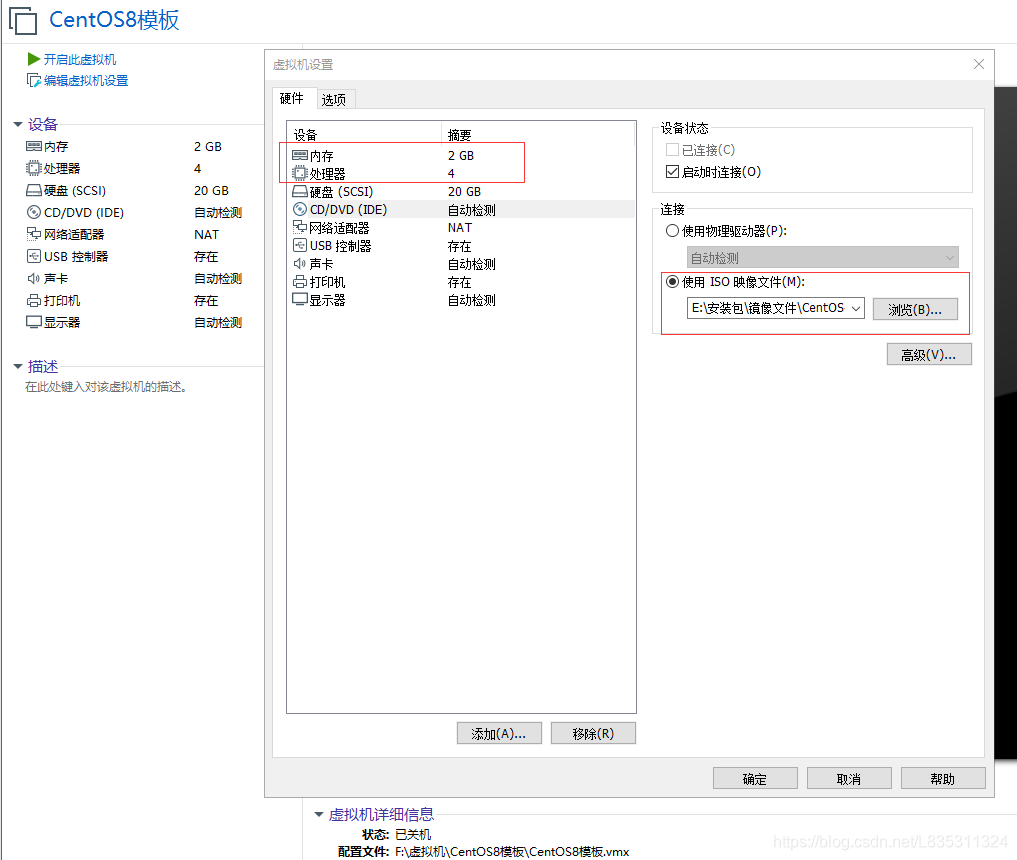The image size is (1017, 860).
Task: Select processor icon in left device panel
Action: tap(34, 169)
